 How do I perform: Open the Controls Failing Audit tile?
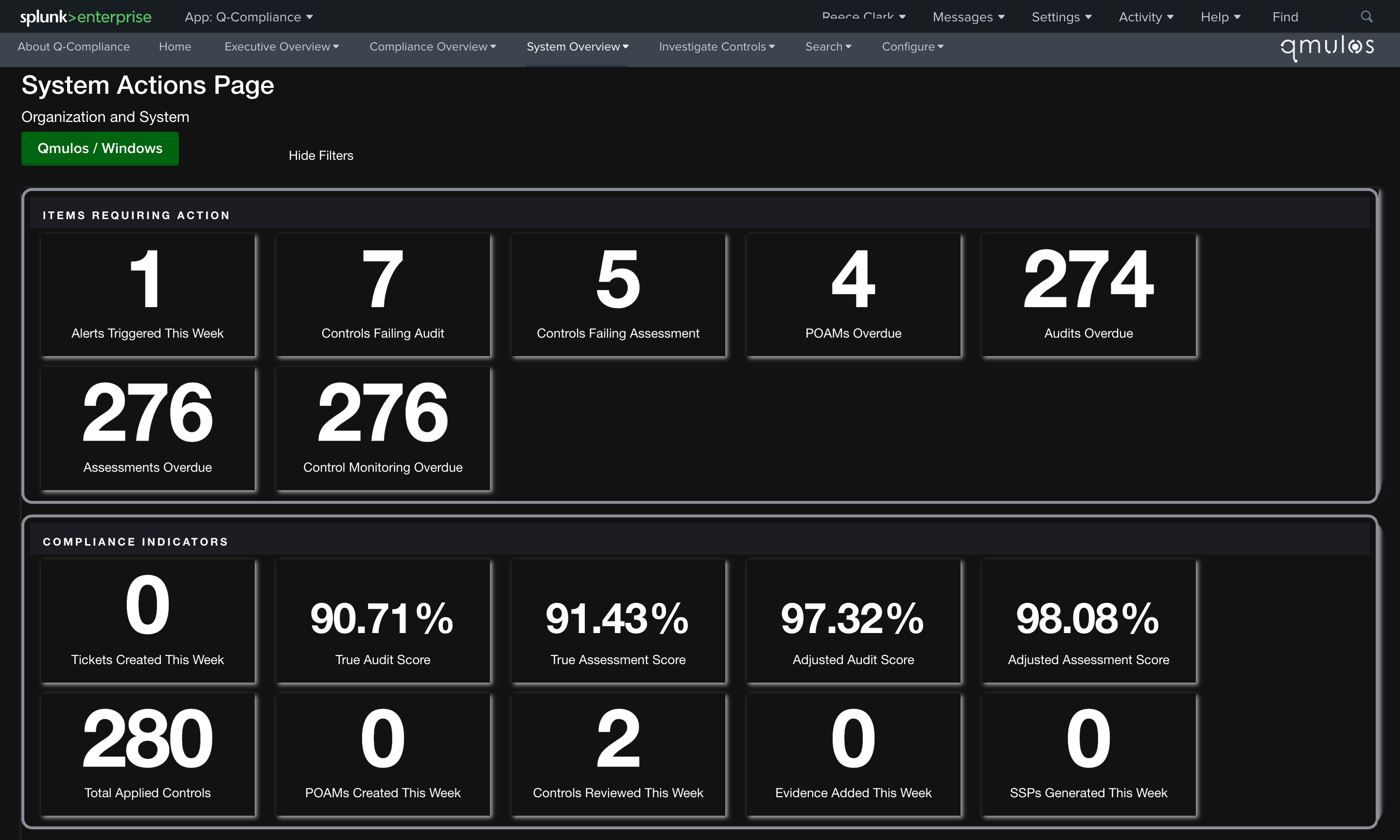point(383,295)
